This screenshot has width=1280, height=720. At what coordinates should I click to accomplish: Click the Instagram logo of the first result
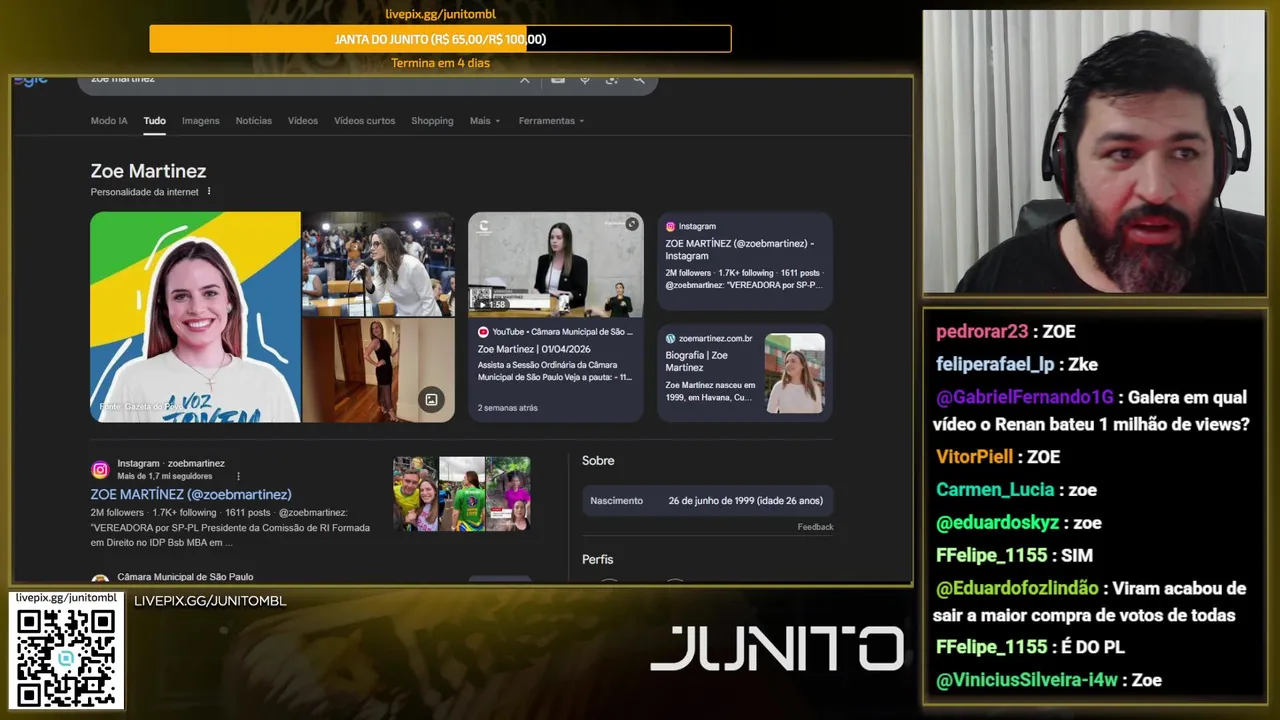(100, 470)
